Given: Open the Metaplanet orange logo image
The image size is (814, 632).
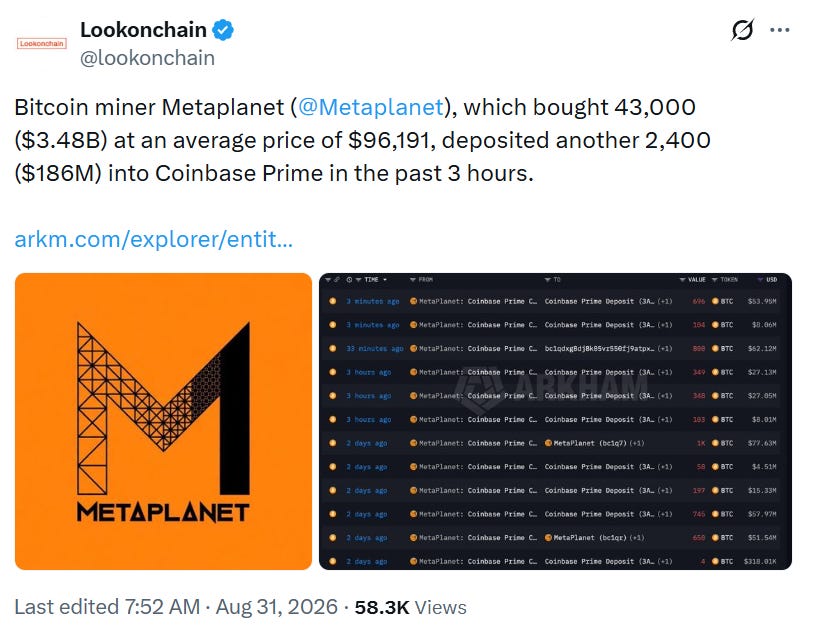Looking at the screenshot, I should (164, 421).
